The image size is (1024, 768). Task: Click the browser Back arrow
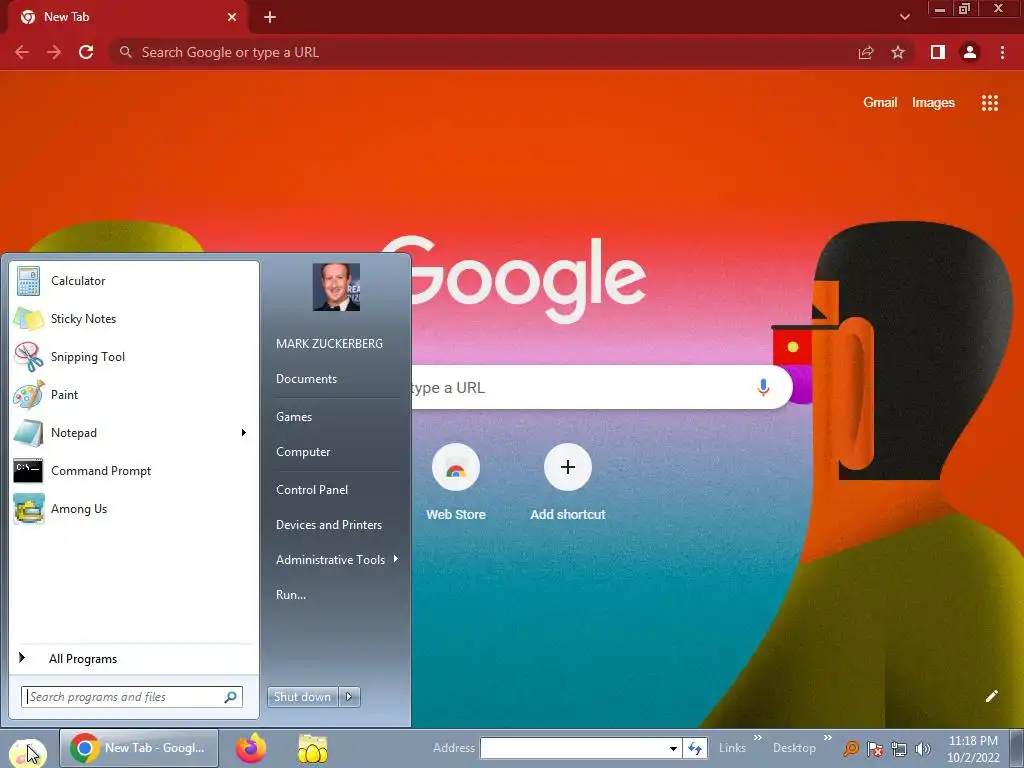tap(22, 52)
